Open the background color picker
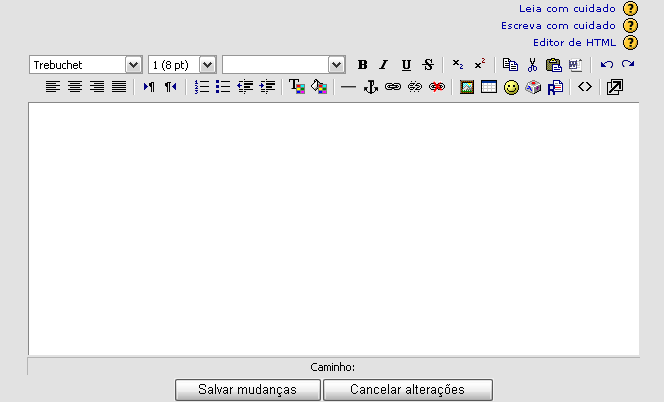 319,87
